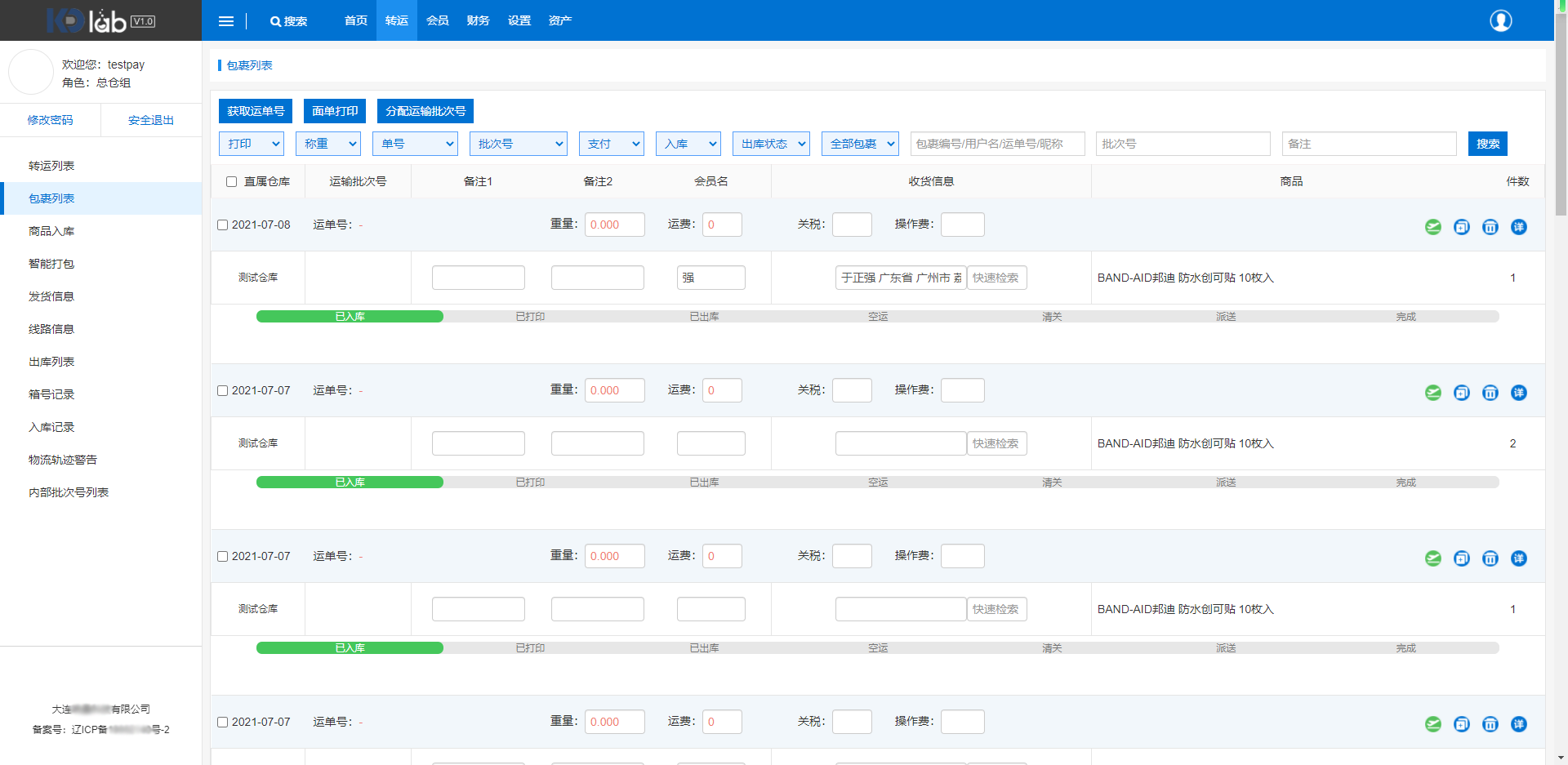Click copy-add icon on 2021-07-08 package

(x=1462, y=227)
